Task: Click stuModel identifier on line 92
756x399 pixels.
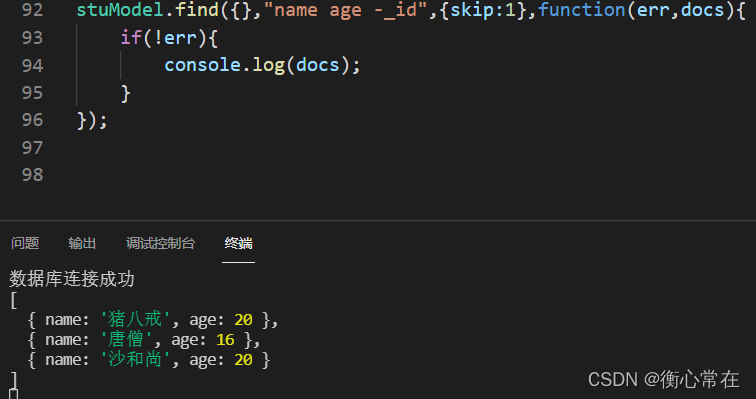Action: pyautogui.click(x=120, y=10)
